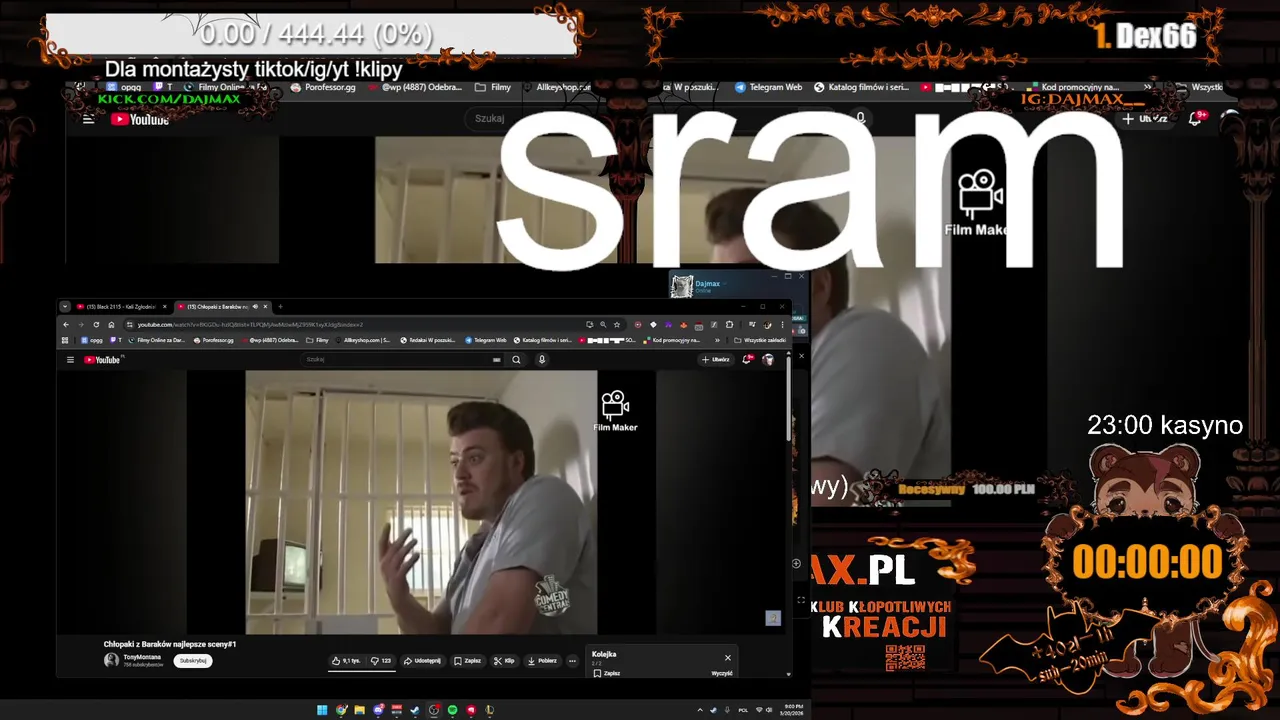Click the Pobierz download button

(x=542, y=661)
